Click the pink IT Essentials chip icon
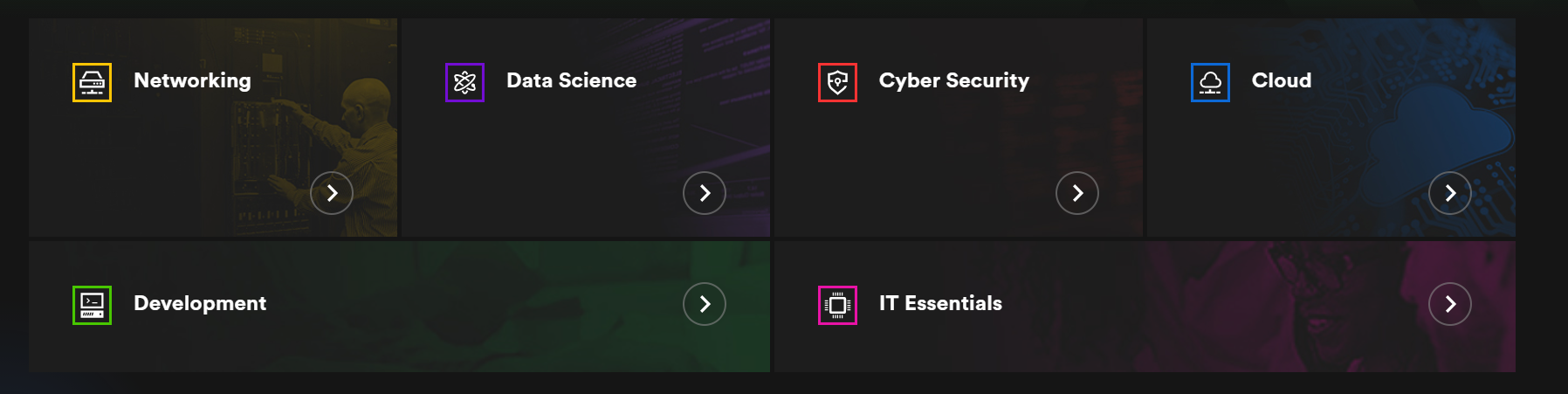This screenshot has width=1568, height=394. [x=837, y=305]
